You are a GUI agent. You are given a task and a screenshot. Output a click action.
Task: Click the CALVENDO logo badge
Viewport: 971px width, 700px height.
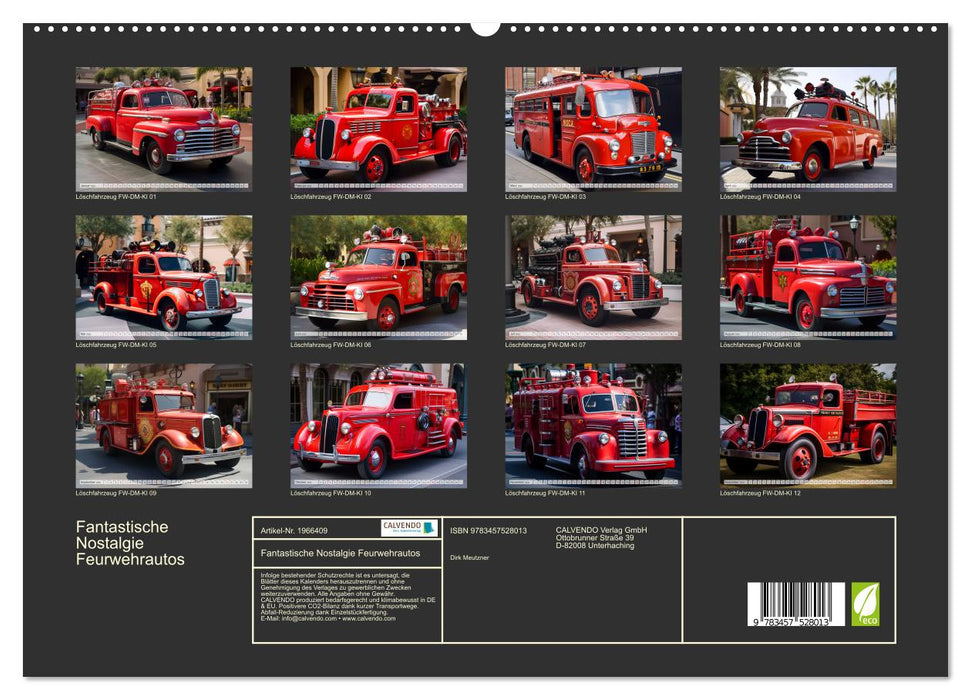coord(409,528)
